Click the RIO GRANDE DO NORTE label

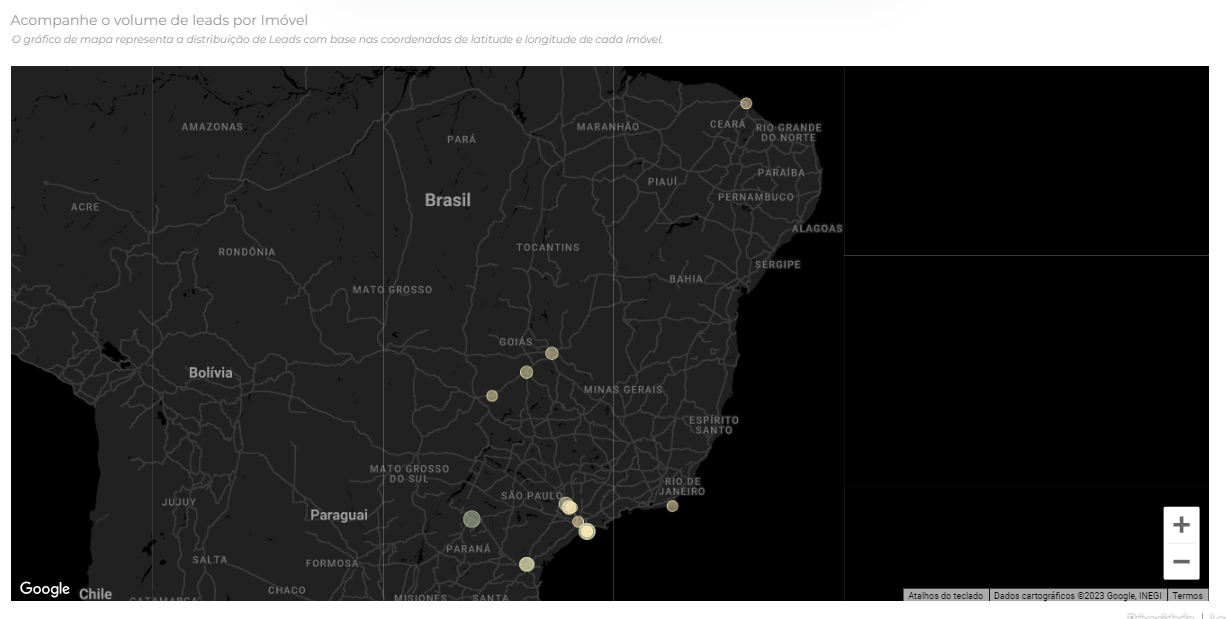789,132
